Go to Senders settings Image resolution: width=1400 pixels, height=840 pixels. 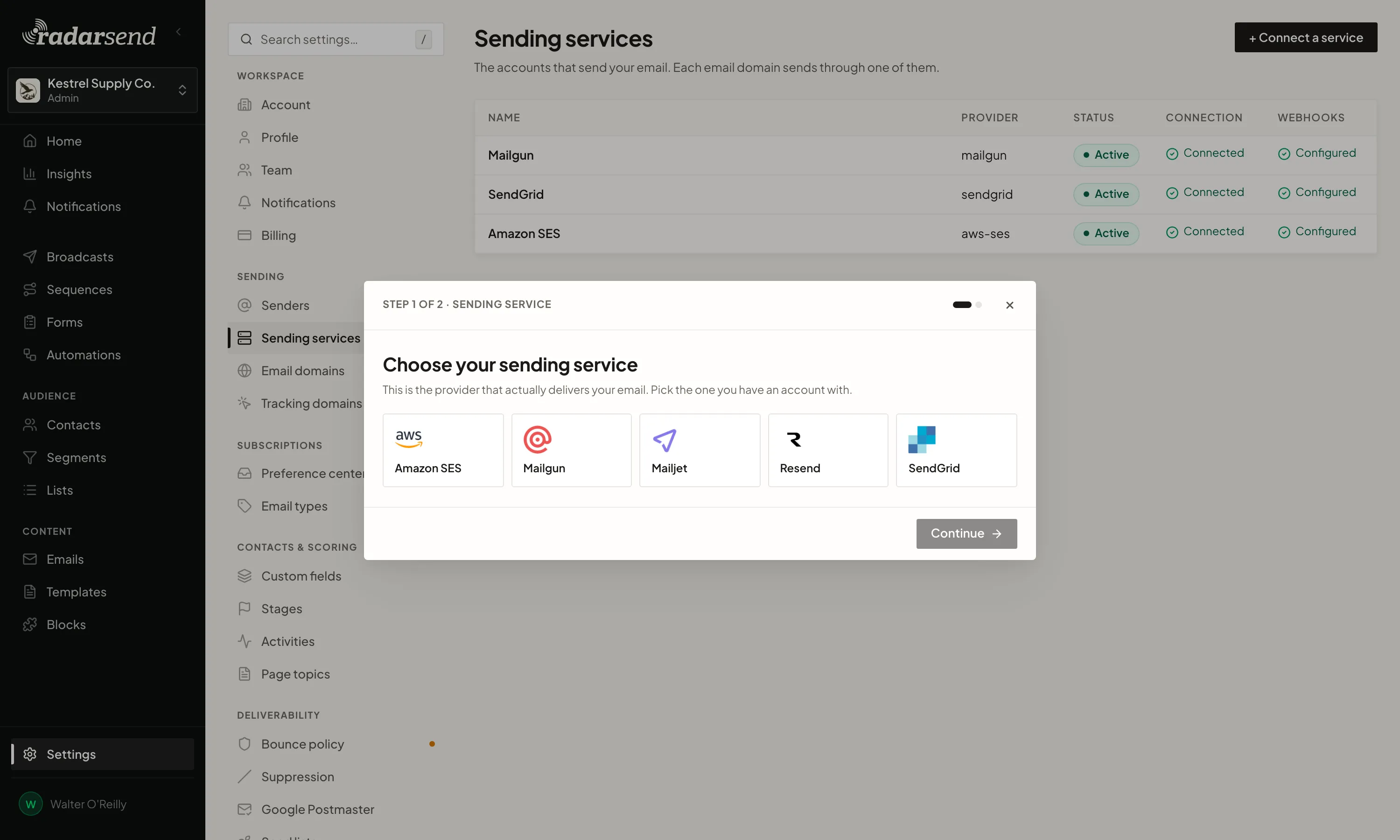point(296,306)
